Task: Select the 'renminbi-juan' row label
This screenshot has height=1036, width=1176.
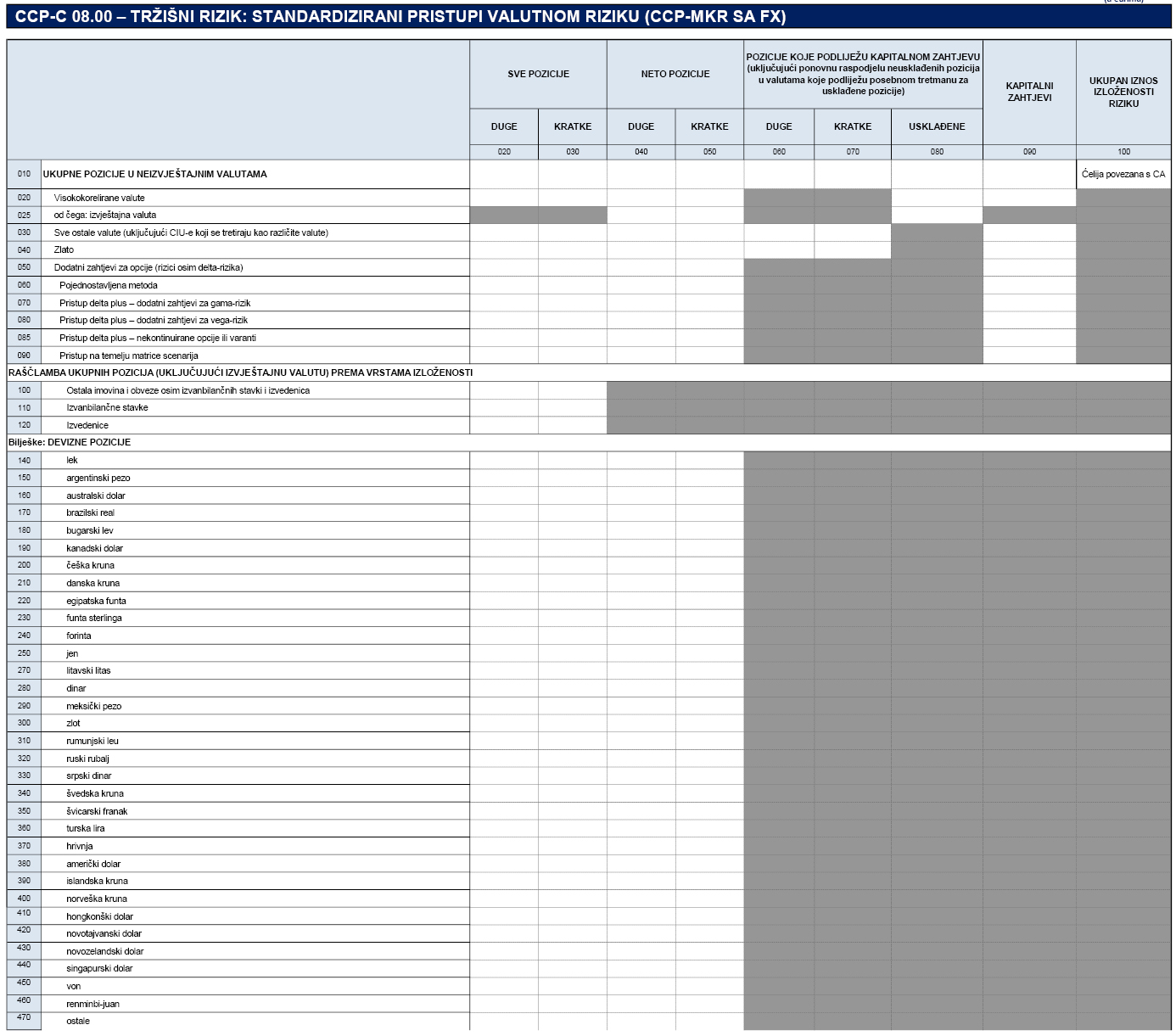Action: [92, 1004]
